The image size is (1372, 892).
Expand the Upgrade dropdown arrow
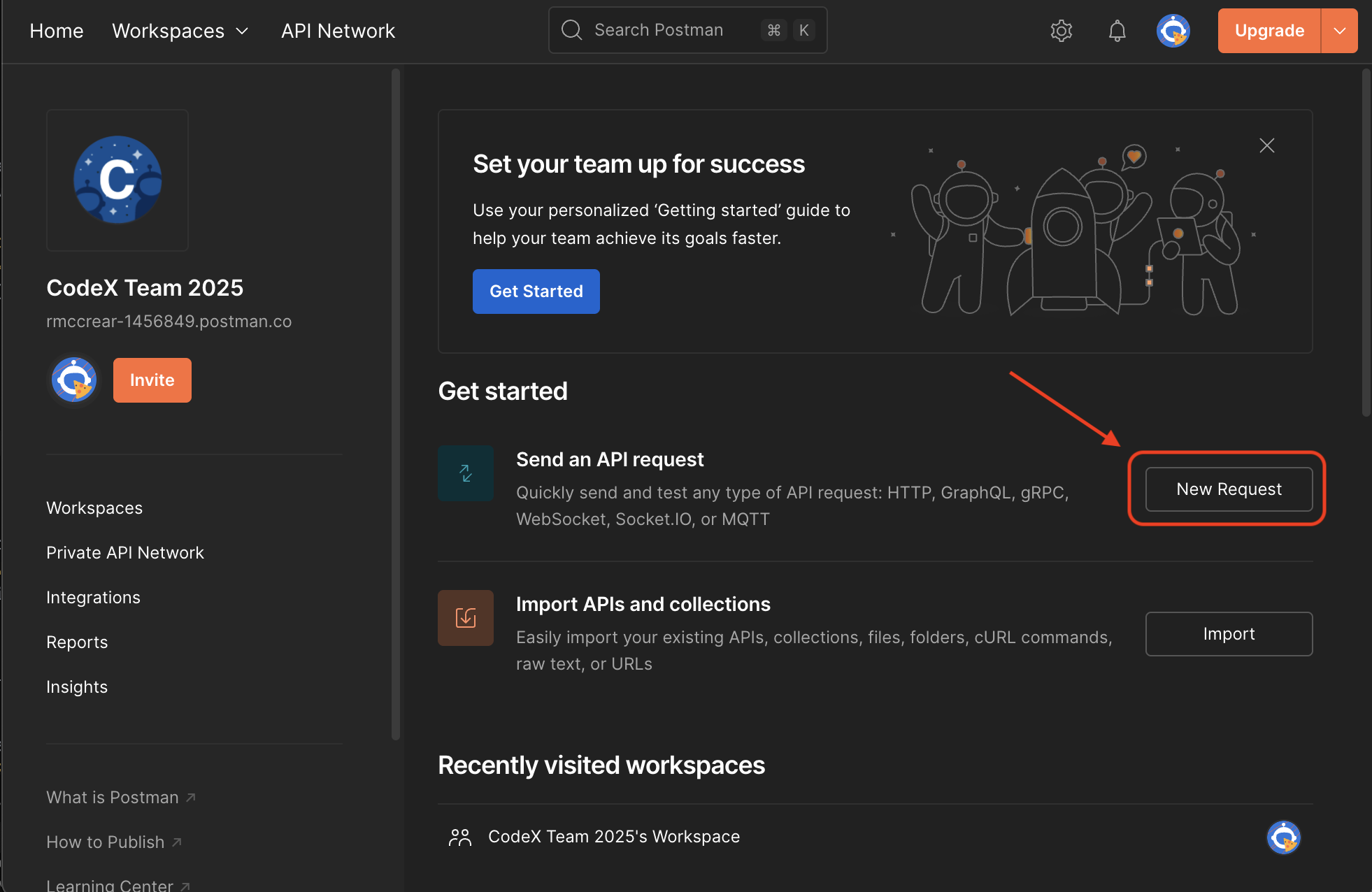tap(1339, 31)
